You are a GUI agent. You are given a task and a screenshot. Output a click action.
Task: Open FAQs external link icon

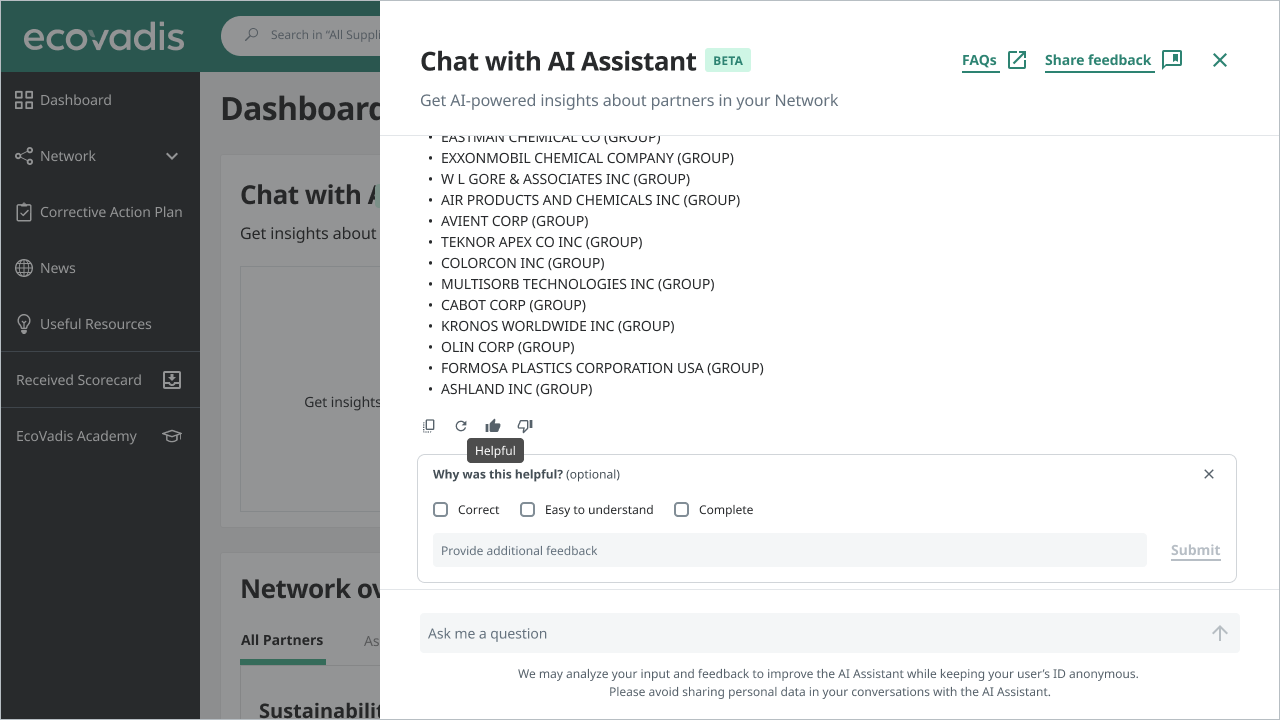coord(1017,60)
